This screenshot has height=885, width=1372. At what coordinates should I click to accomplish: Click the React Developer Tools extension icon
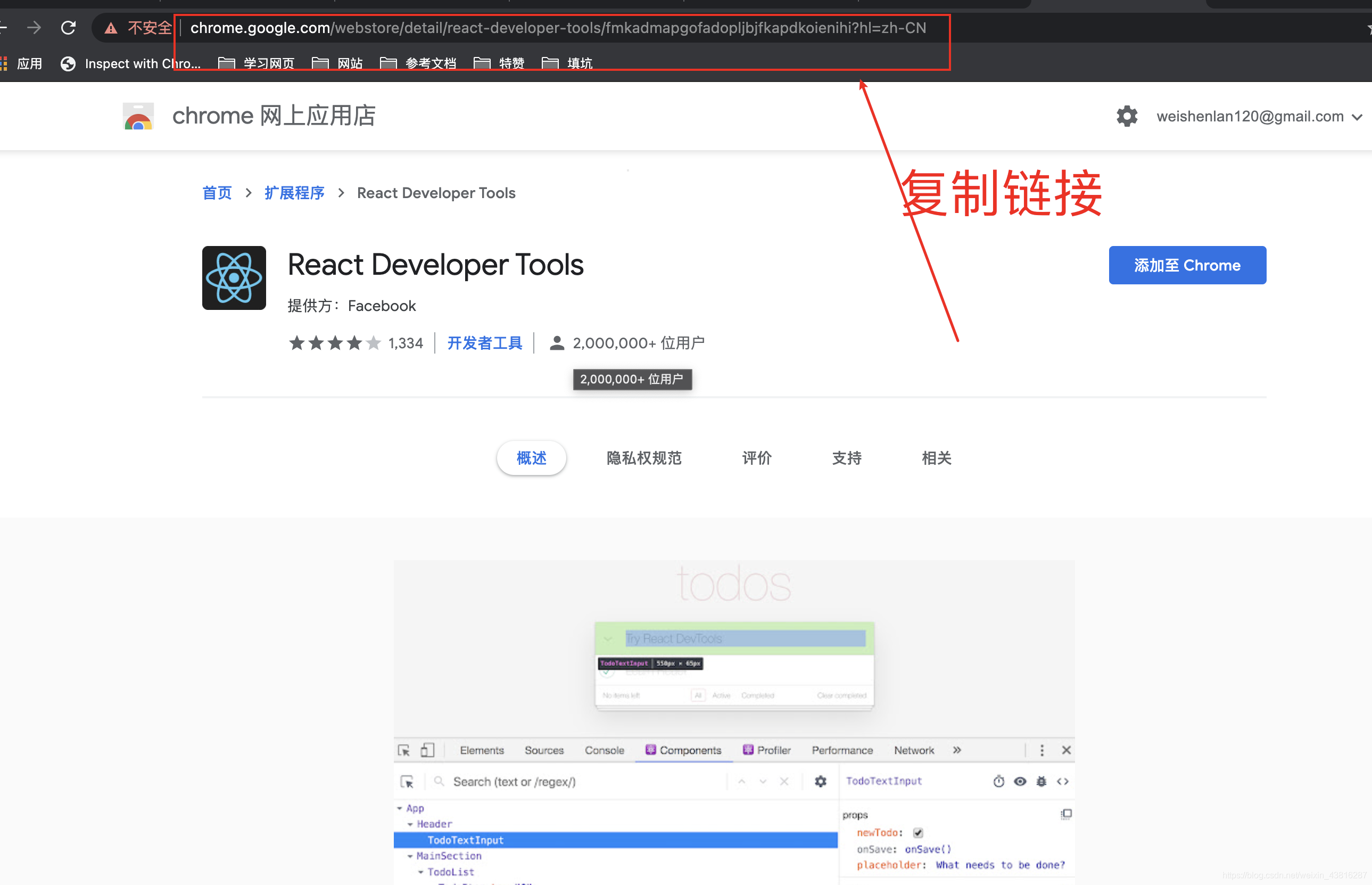pyautogui.click(x=234, y=278)
